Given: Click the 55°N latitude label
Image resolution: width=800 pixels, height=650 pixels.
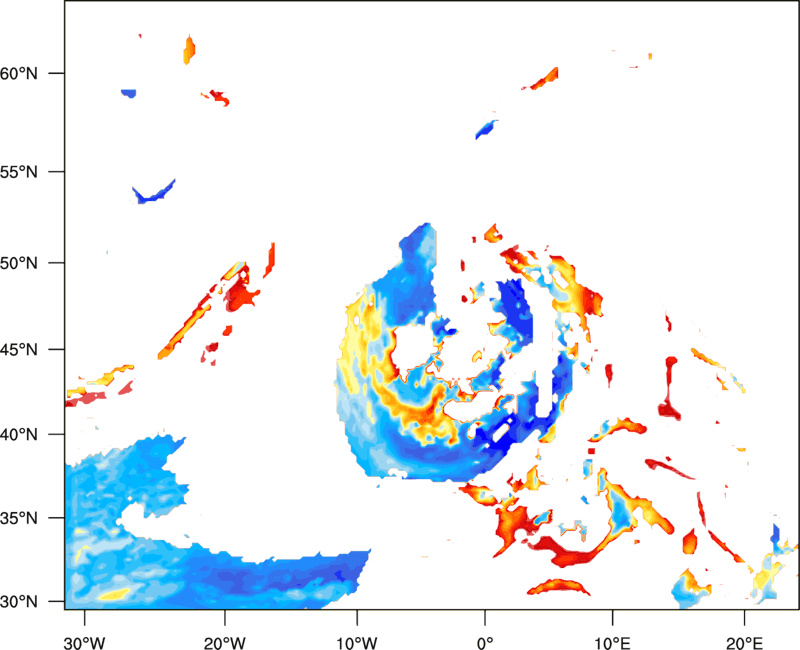Looking at the screenshot, I should [19, 172].
